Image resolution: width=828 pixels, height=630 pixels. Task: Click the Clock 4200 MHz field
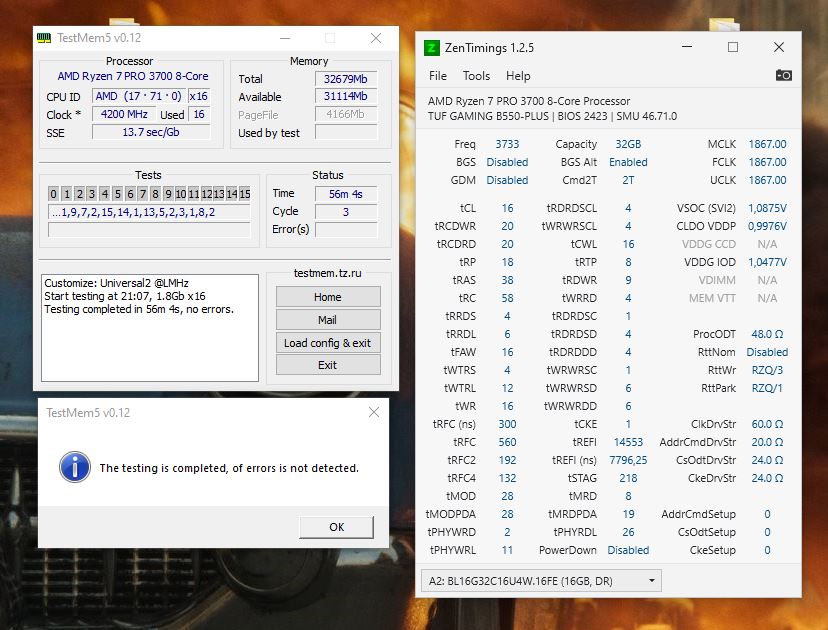124,114
